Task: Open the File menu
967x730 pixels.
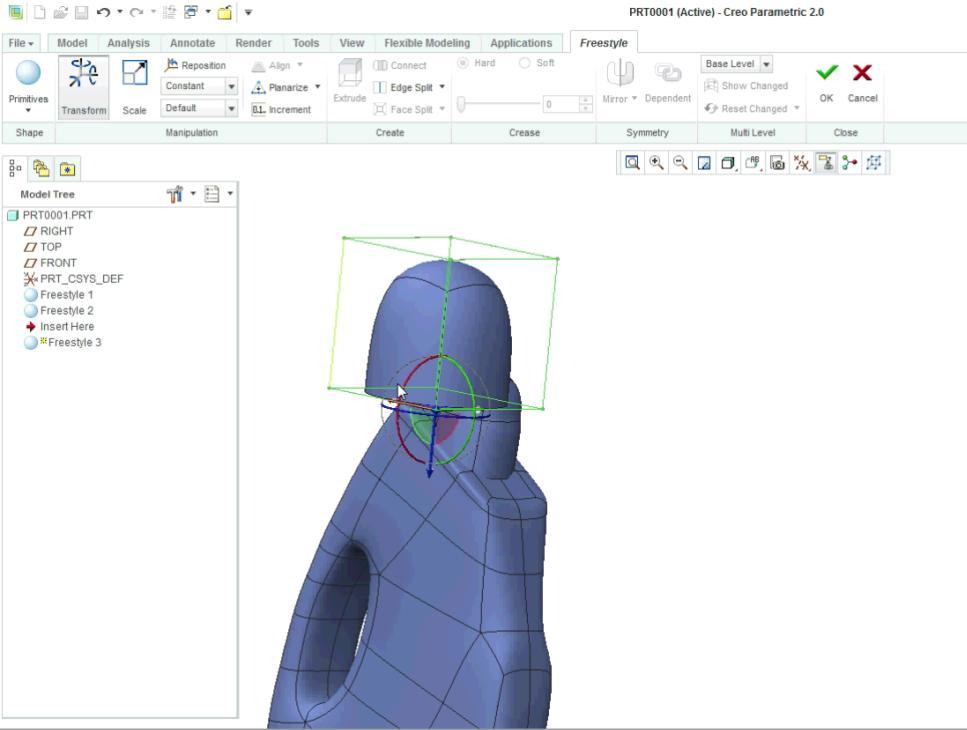Action: click(x=21, y=43)
